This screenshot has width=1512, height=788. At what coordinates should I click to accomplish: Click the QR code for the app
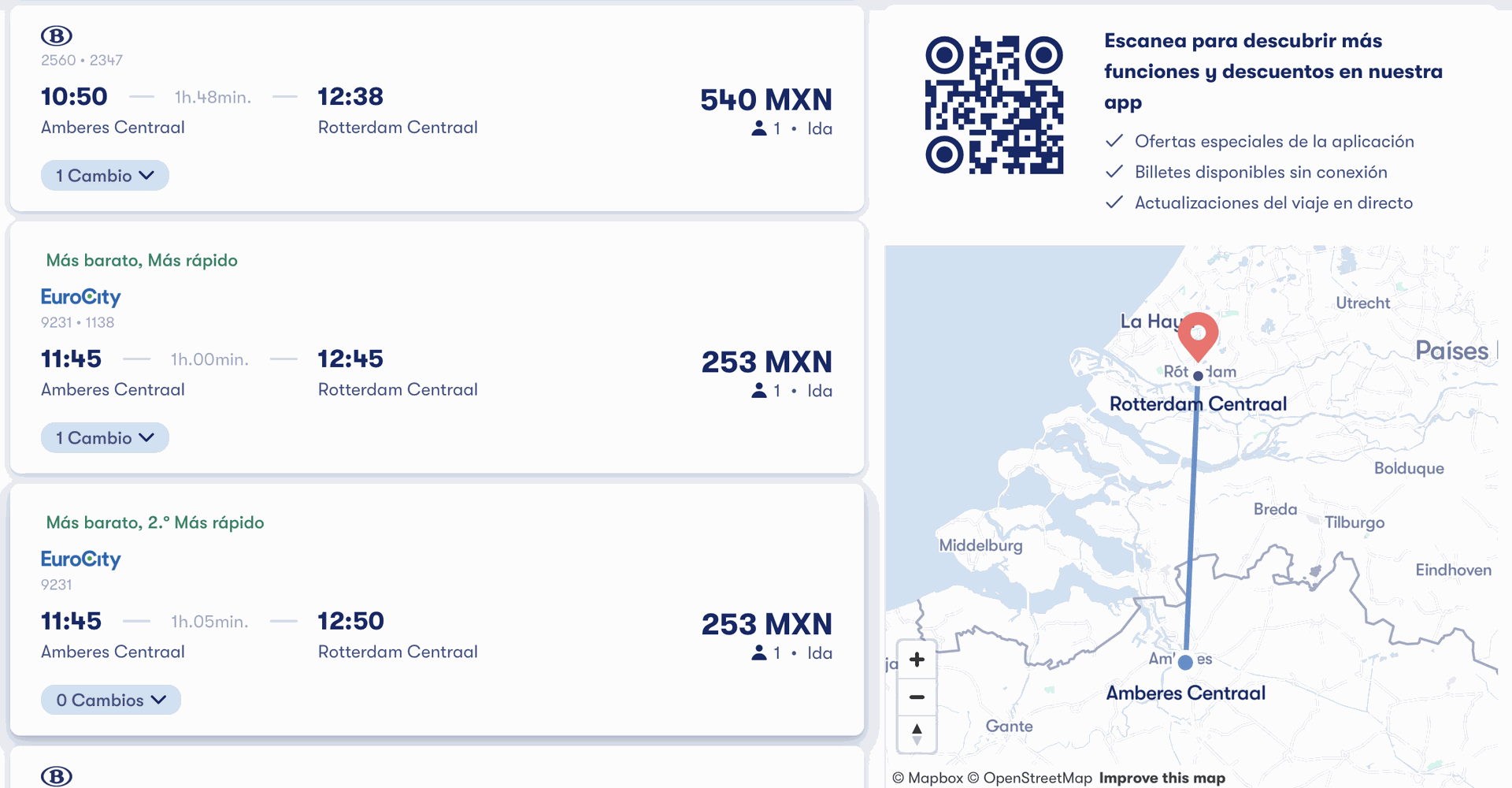(994, 105)
